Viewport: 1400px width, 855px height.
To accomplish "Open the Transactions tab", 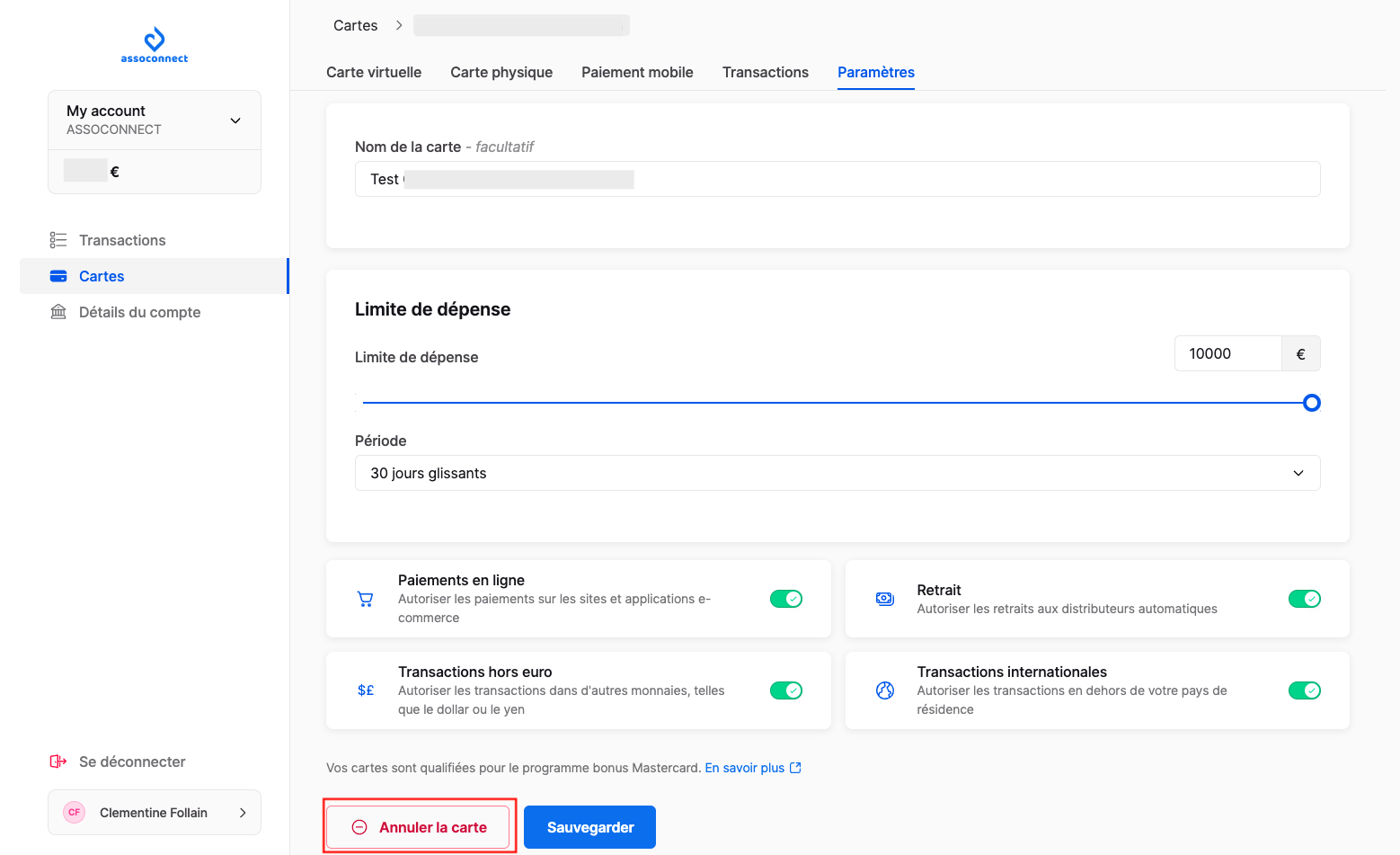I will pyautogui.click(x=766, y=72).
